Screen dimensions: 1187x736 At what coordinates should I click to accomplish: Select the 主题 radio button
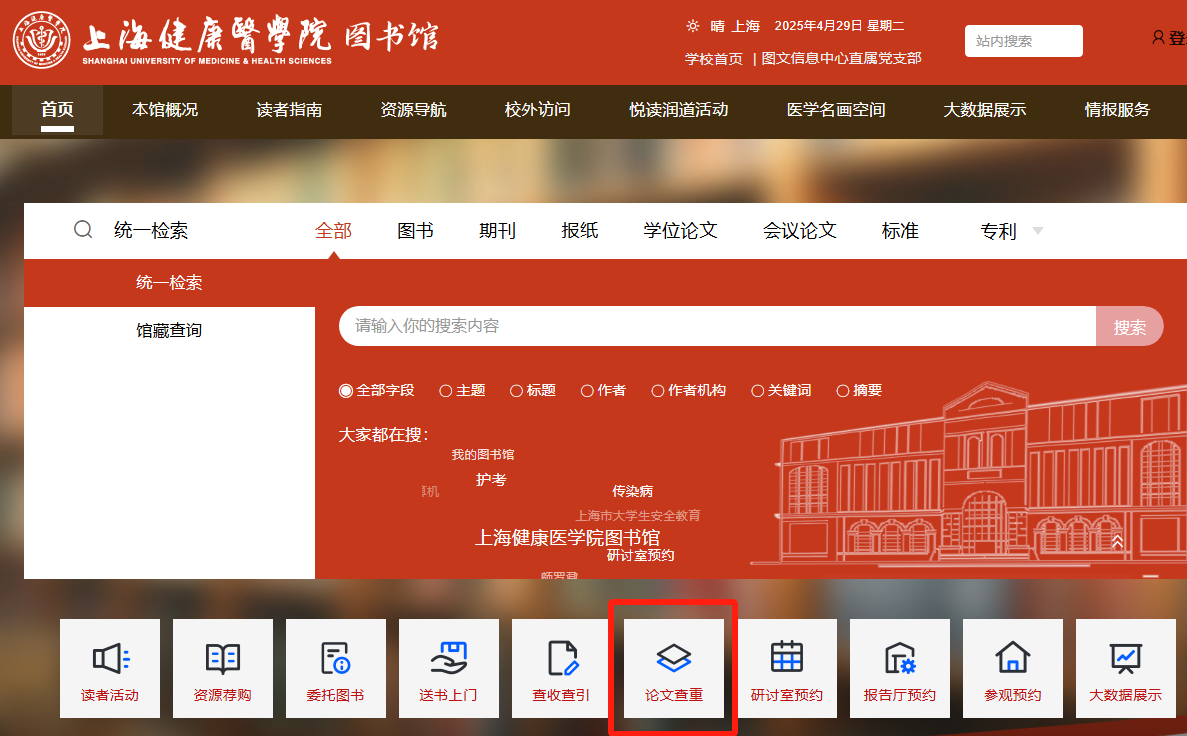(446, 391)
